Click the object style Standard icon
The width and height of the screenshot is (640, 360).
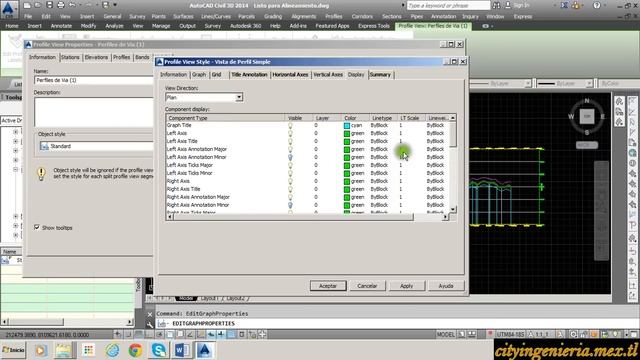(x=44, y=146)
